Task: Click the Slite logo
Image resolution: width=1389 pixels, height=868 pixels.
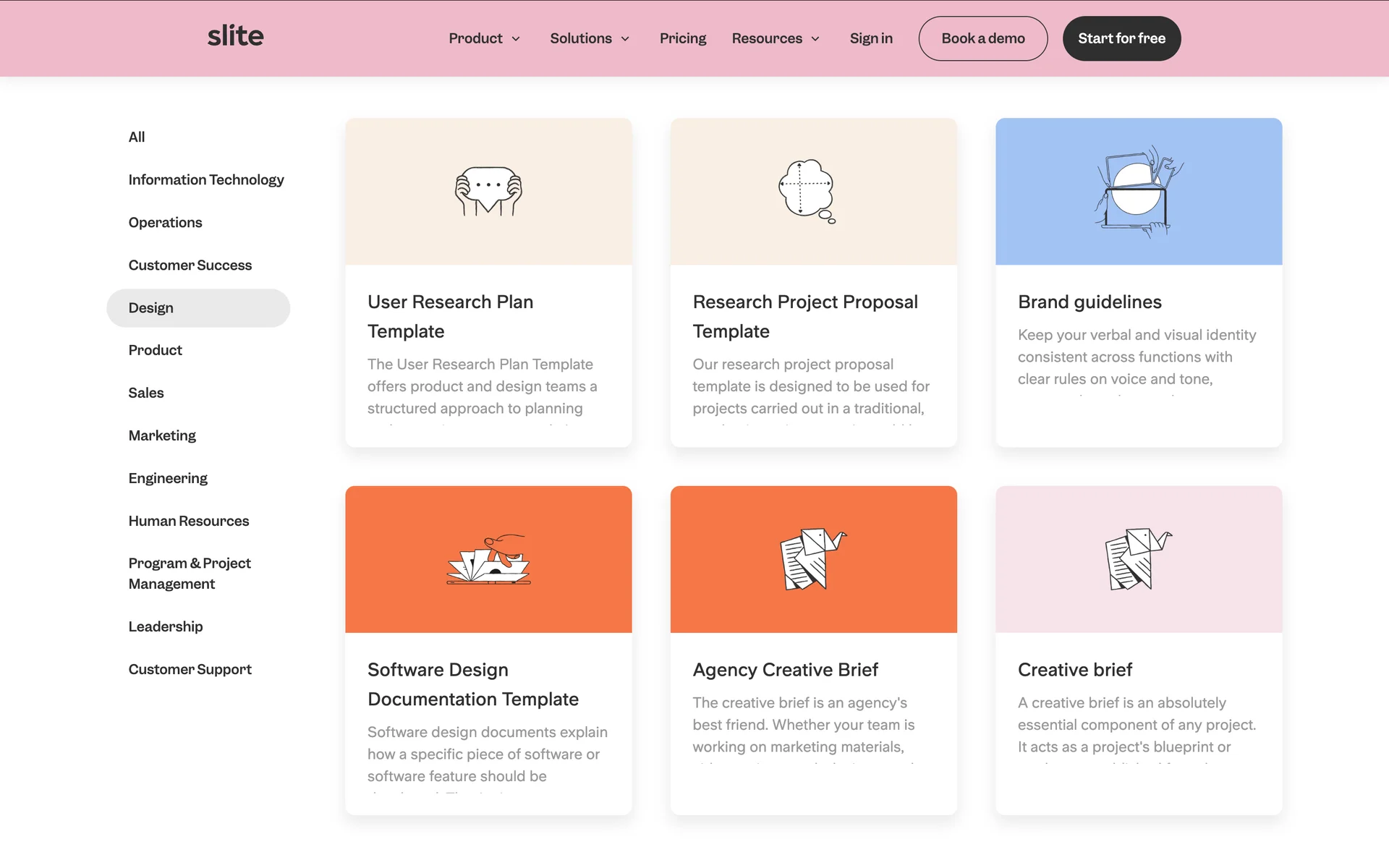Action: 235,36
